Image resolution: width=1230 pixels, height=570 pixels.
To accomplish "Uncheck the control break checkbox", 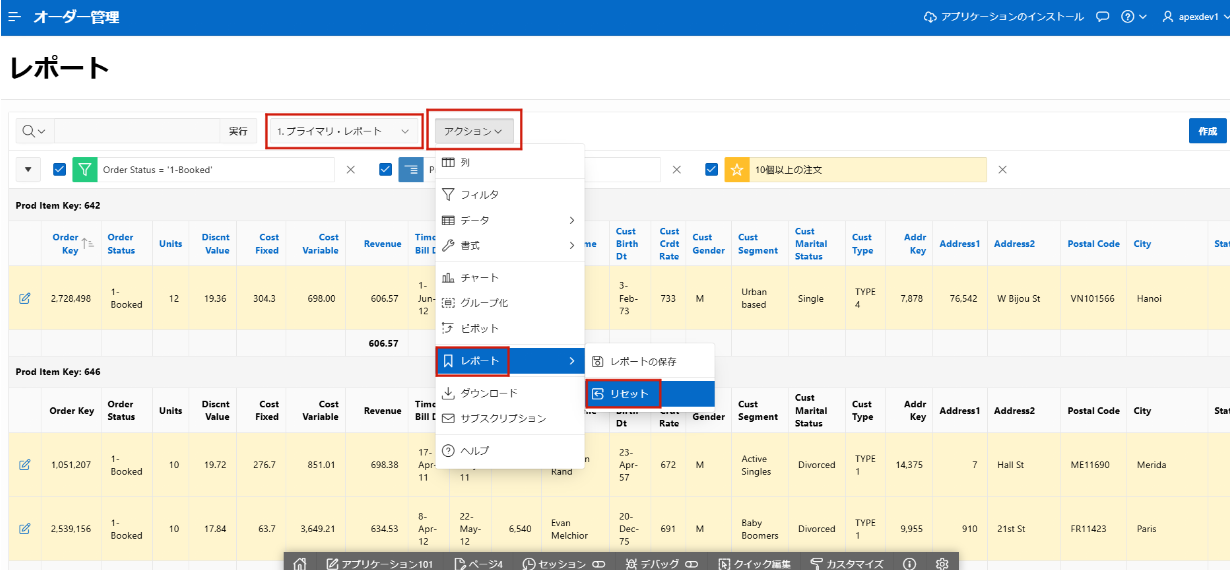I will (x=386, y=169).
